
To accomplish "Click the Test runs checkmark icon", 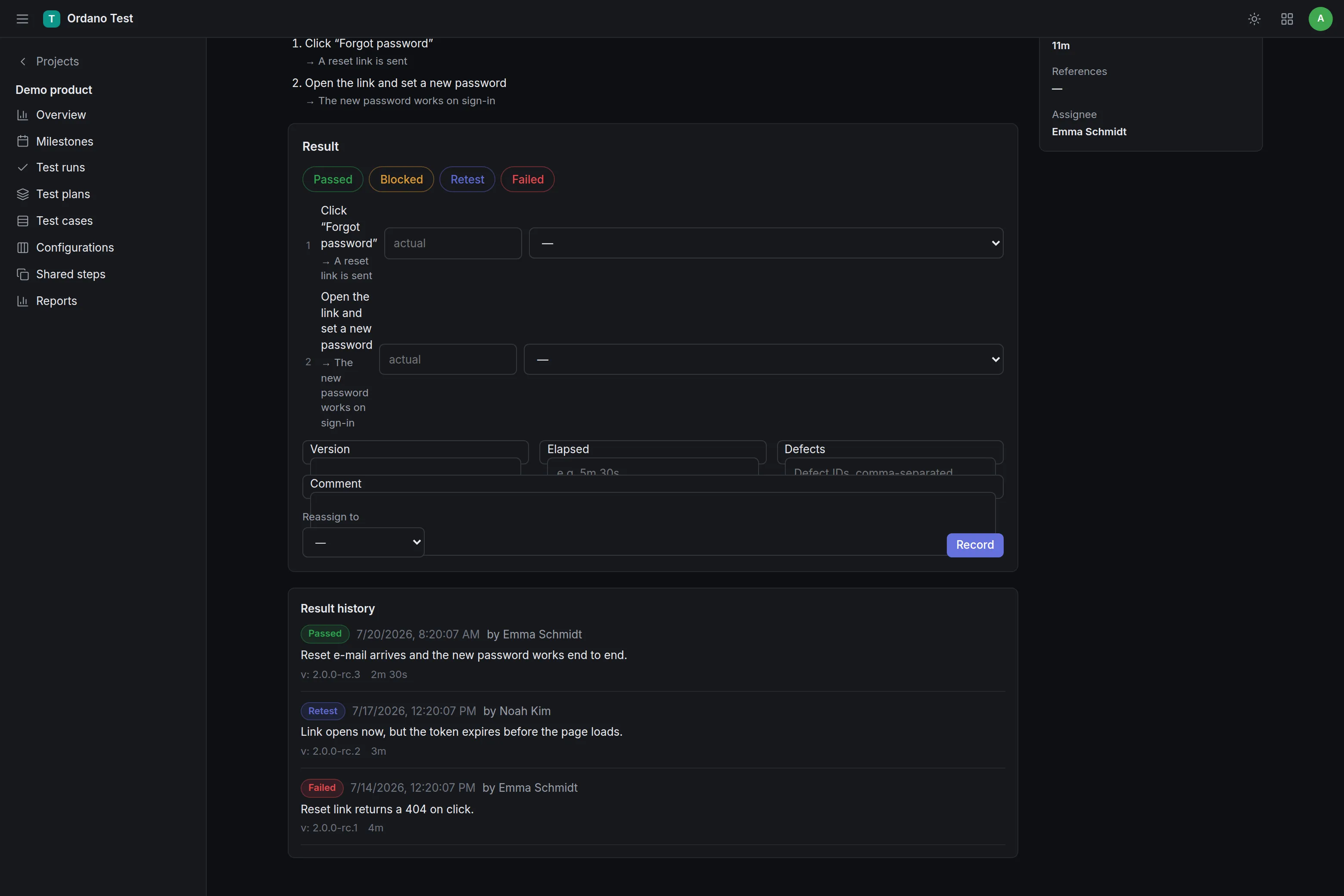I will [x=23, y=168].
